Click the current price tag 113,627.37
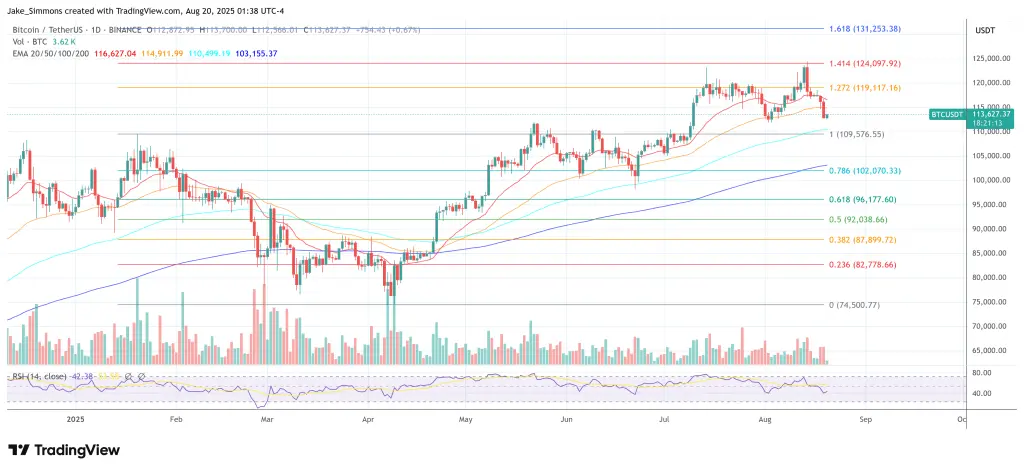 point(989,114)
